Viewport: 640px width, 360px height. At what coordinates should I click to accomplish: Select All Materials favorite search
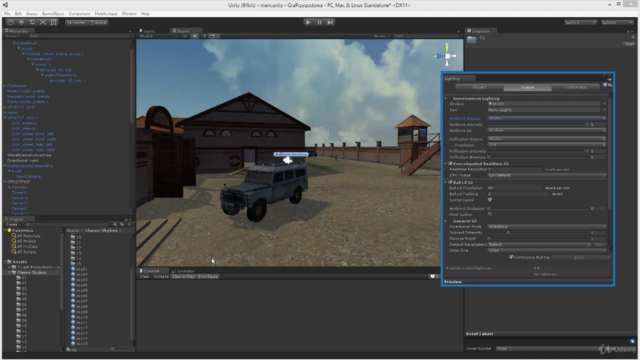(26, 236)
